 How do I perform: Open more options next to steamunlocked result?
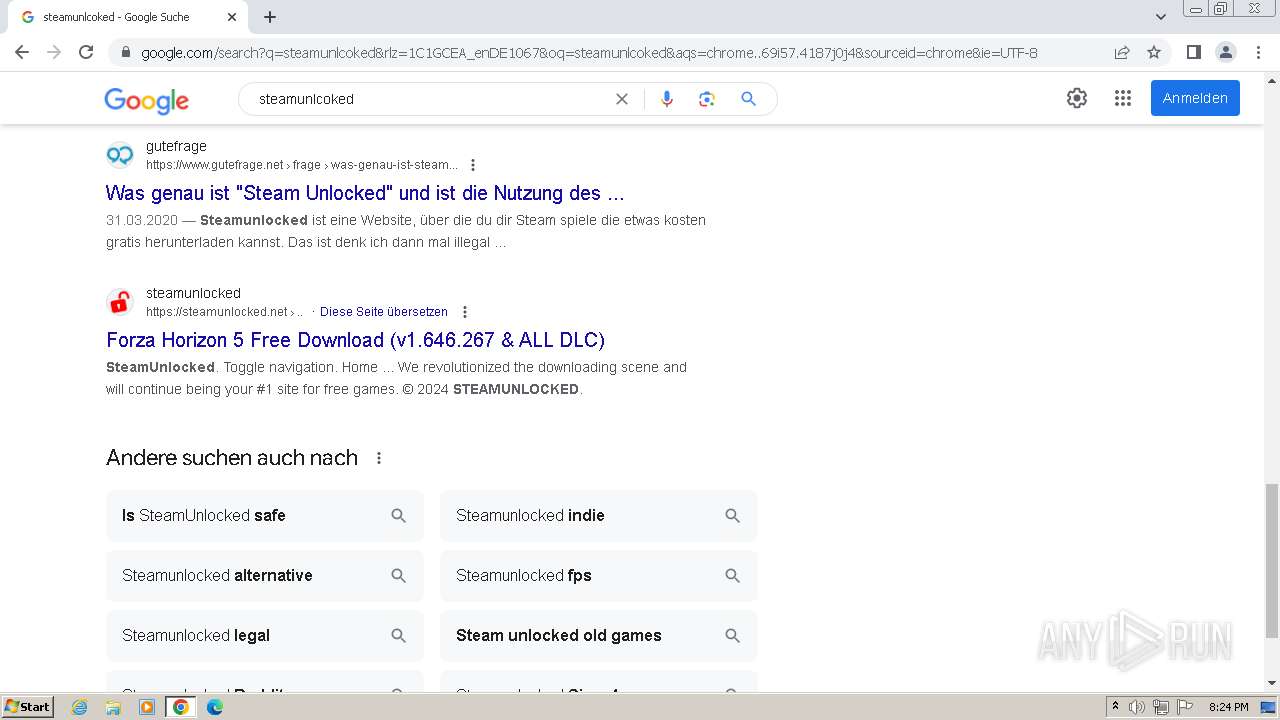[x=464, y=312]
